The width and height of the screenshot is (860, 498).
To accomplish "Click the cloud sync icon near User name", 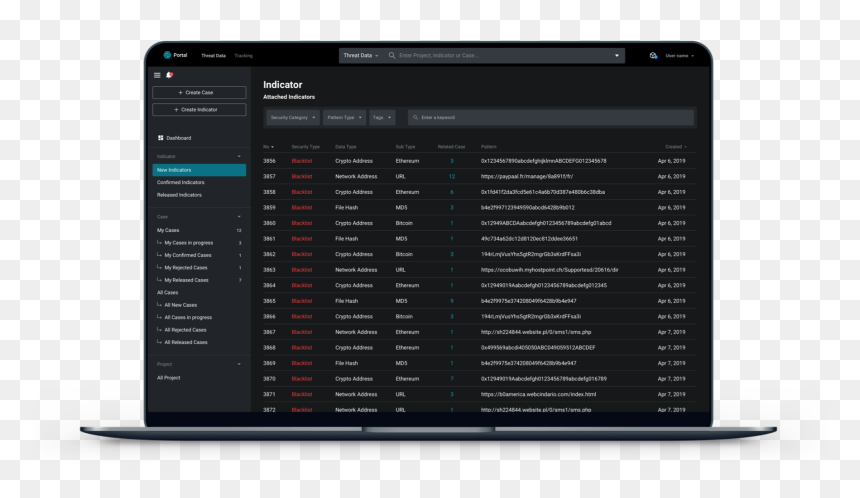I will point(653,55).
